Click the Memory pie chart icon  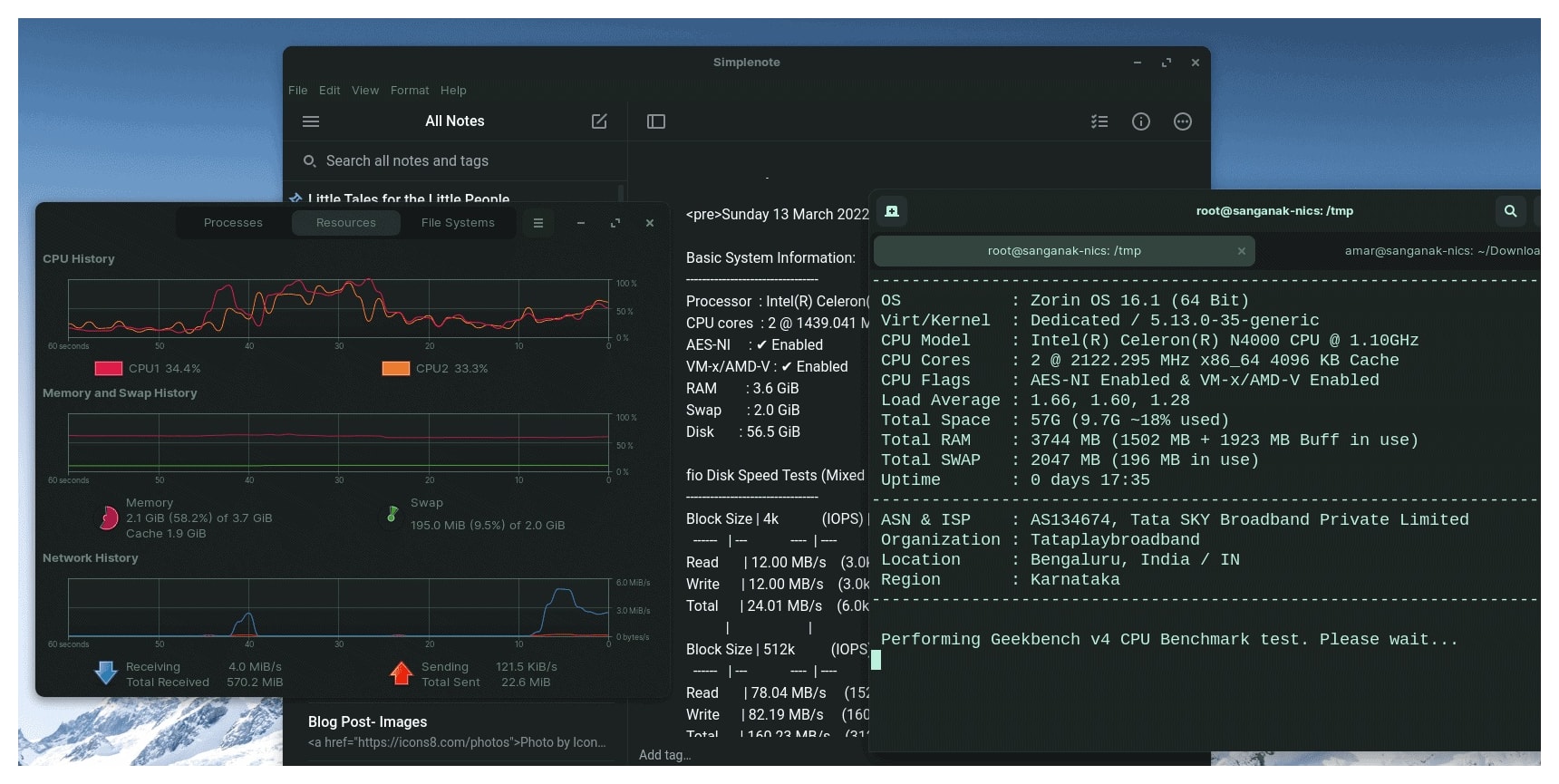pyautogui.click(x=109, y=518)
